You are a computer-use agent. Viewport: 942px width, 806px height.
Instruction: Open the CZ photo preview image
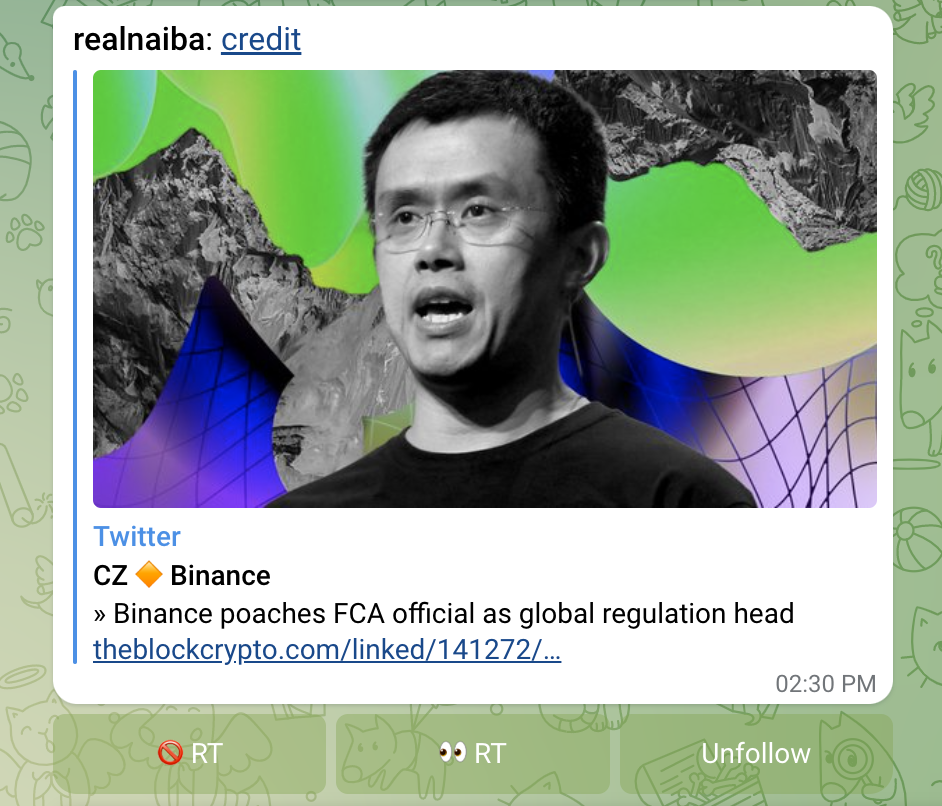[485, 289]
